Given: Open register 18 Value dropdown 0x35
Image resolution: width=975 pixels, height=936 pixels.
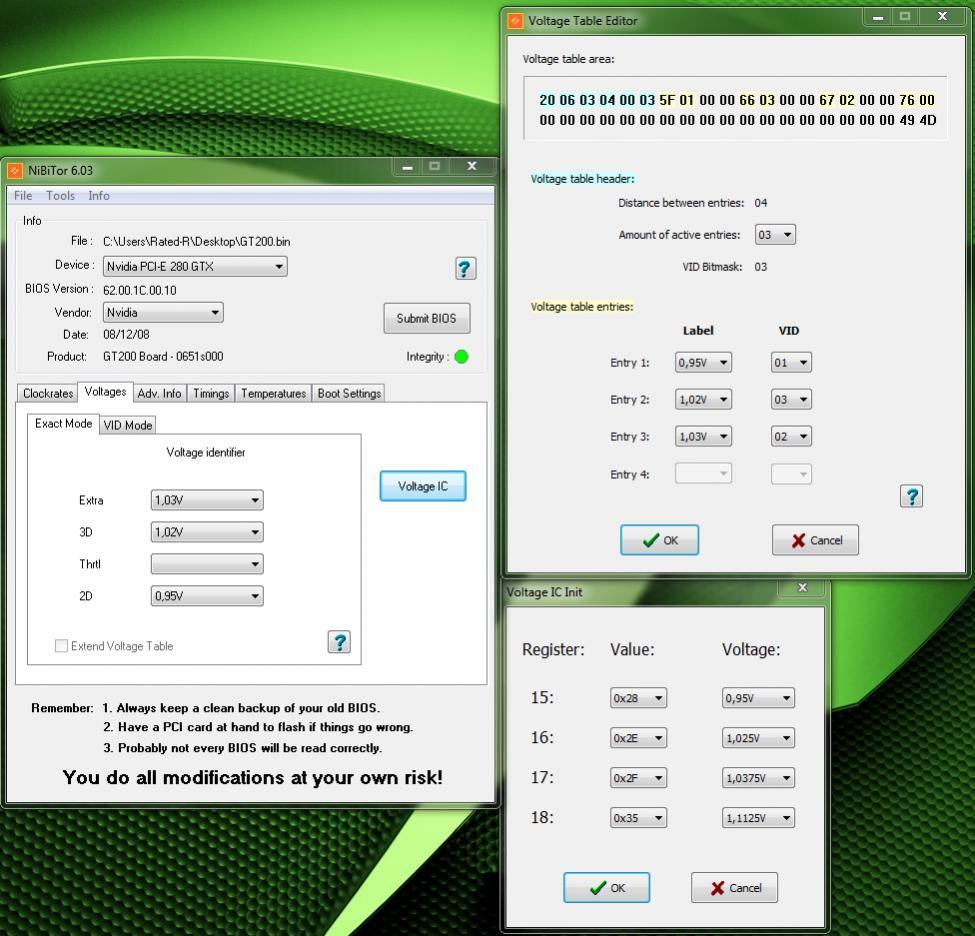Looking at the screenshot, I should pos(638,818).
